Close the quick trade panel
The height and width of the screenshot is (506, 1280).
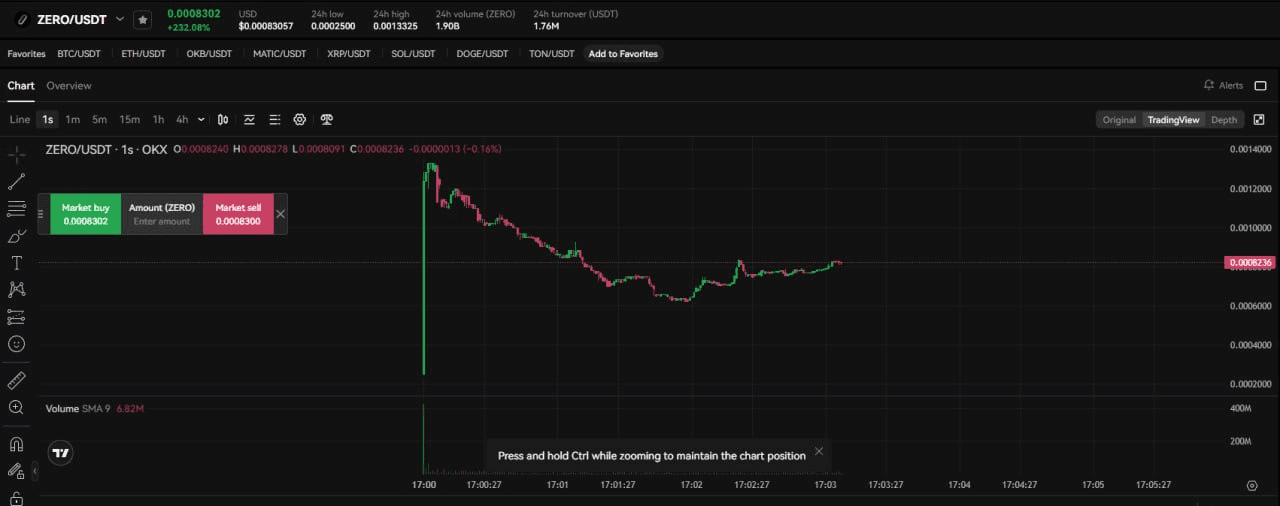[x=280, y=214]
